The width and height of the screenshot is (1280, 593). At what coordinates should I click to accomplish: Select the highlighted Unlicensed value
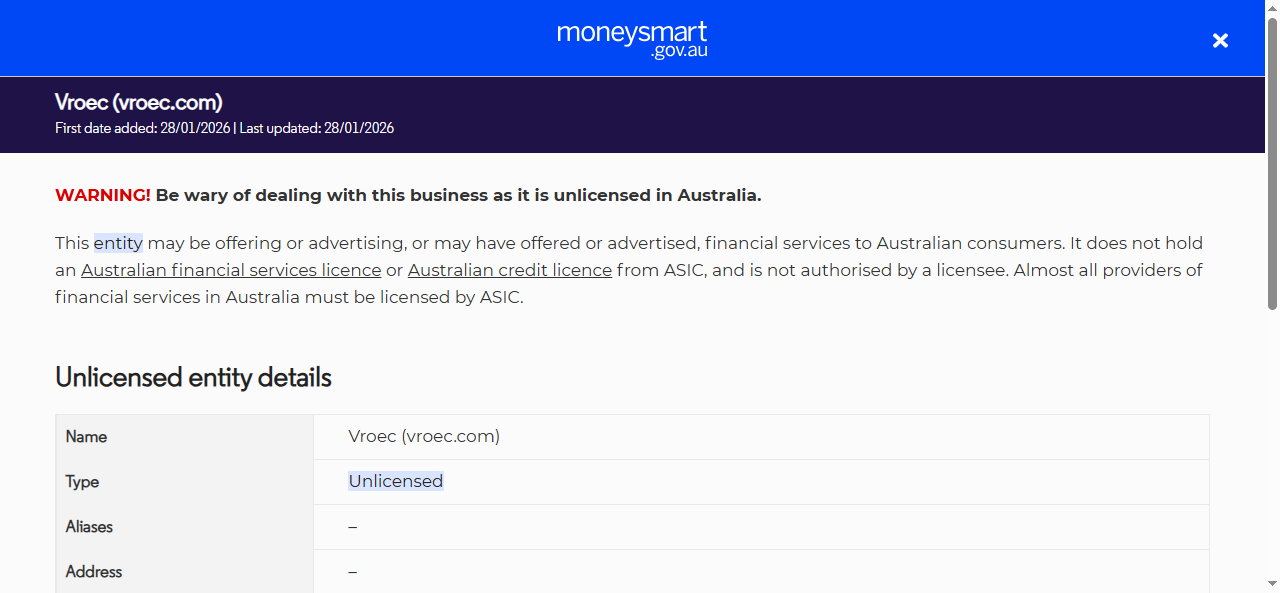[x=396, y=481]
